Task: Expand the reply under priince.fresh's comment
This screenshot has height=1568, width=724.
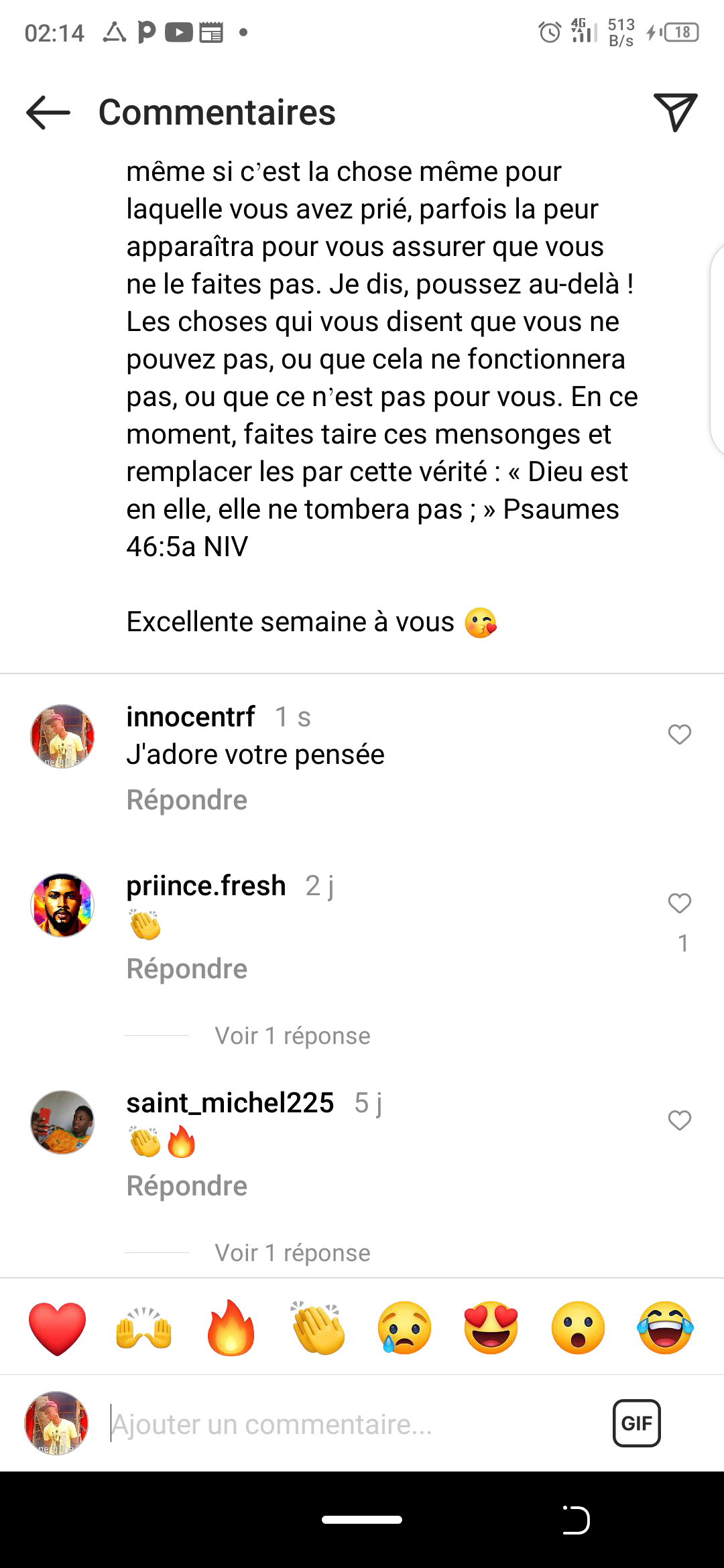Action: click(292, 1036)
